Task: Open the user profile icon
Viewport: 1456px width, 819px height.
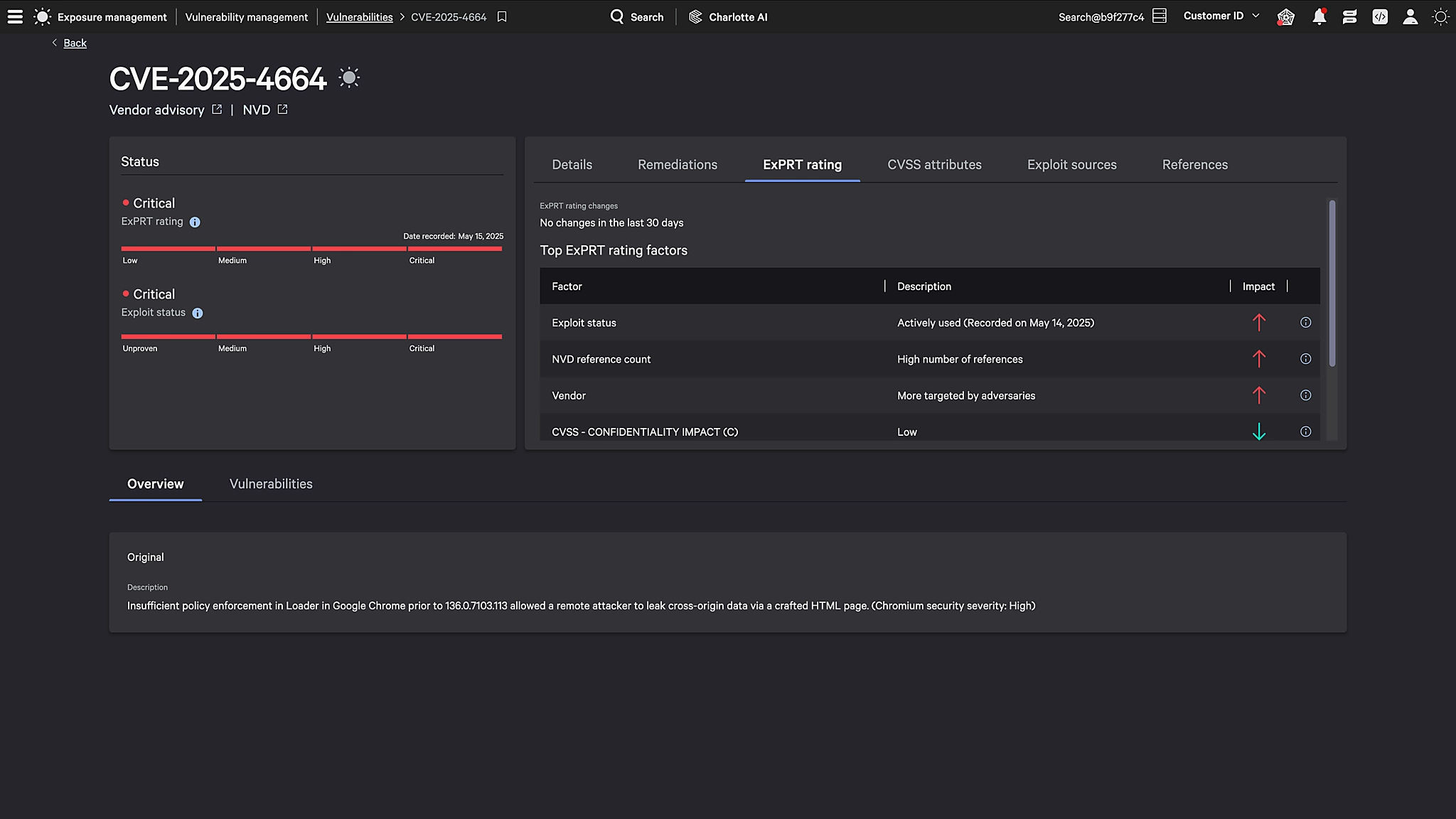Action: (1410, 16)
